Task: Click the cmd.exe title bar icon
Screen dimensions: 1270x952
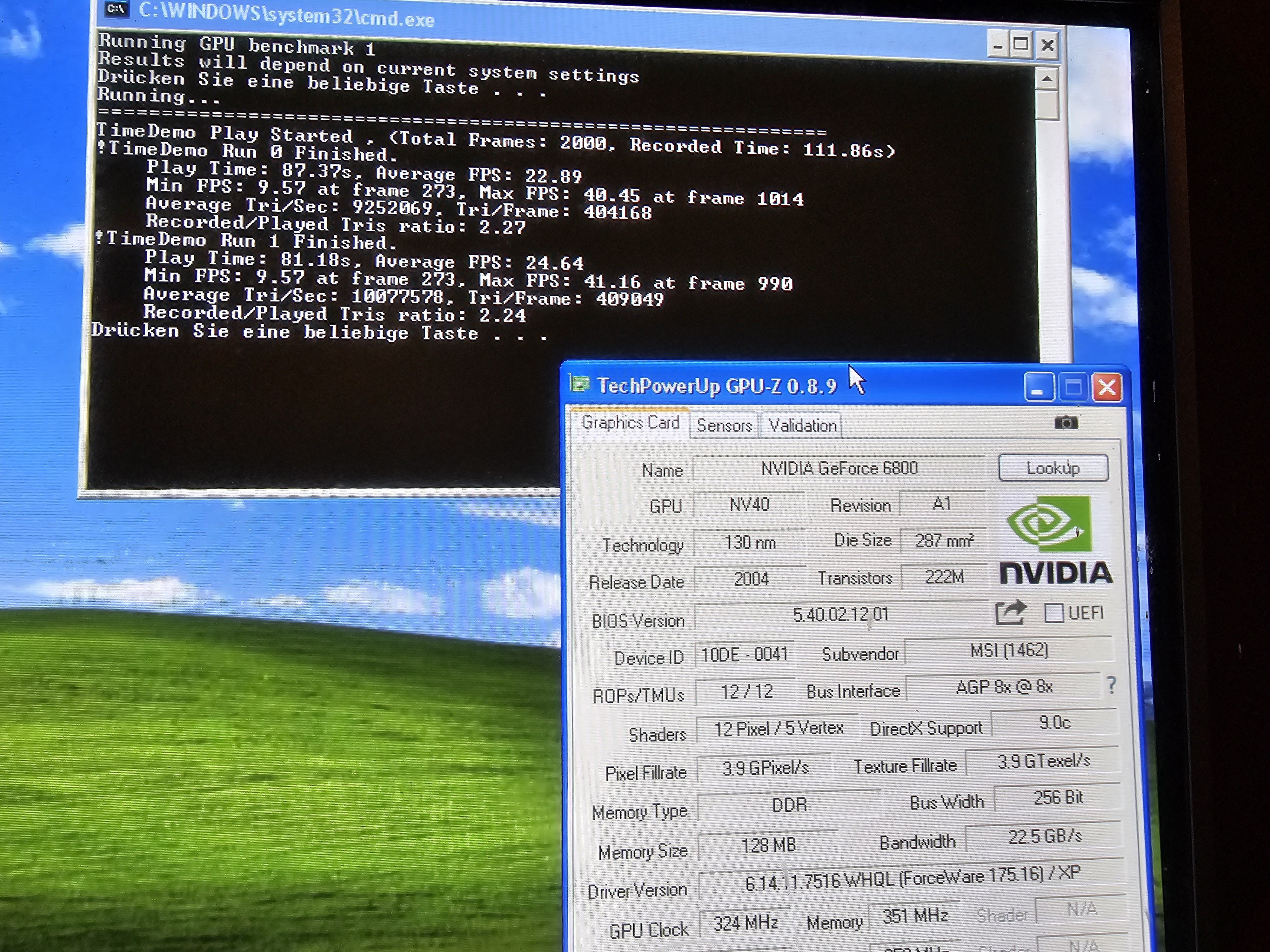Action: coord(117,9)
